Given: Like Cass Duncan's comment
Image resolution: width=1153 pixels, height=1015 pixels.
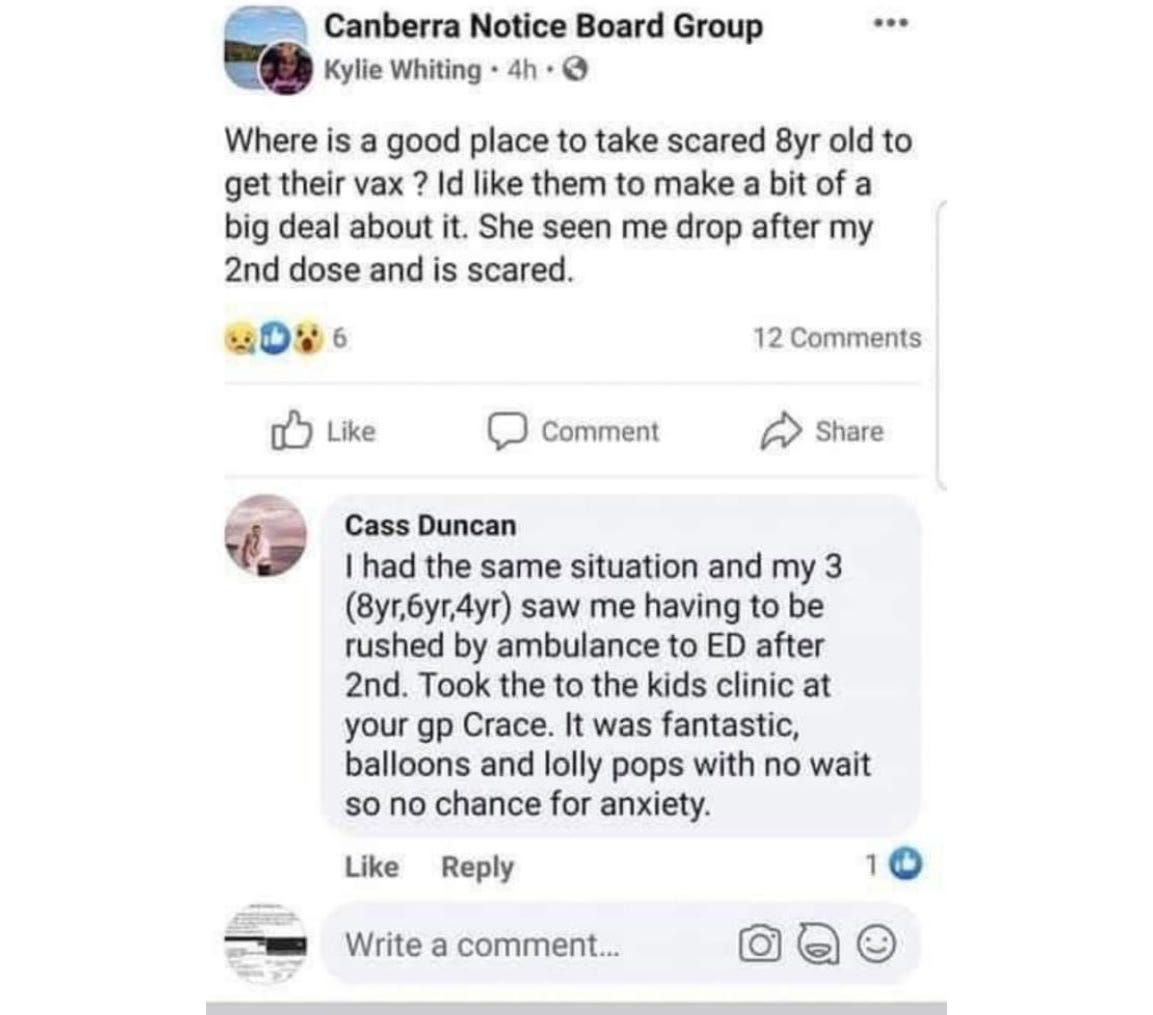Looking at the screenshot, I should (372, 866).
